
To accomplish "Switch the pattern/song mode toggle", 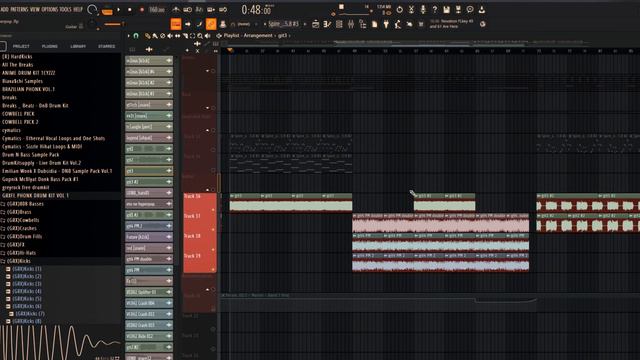I will tap(107, 11).
